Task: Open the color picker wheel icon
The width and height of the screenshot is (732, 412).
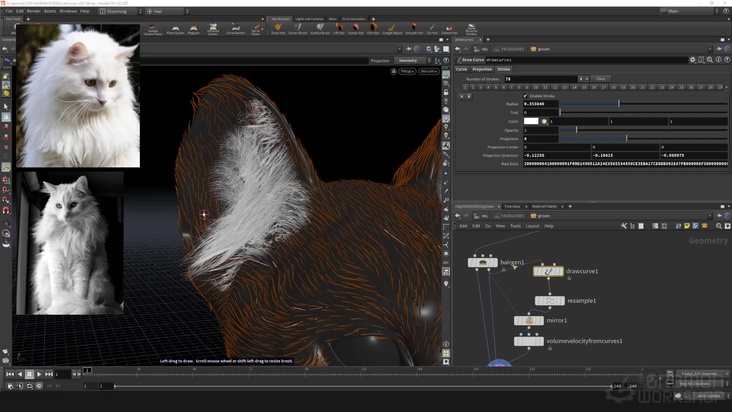Action: 544,121
